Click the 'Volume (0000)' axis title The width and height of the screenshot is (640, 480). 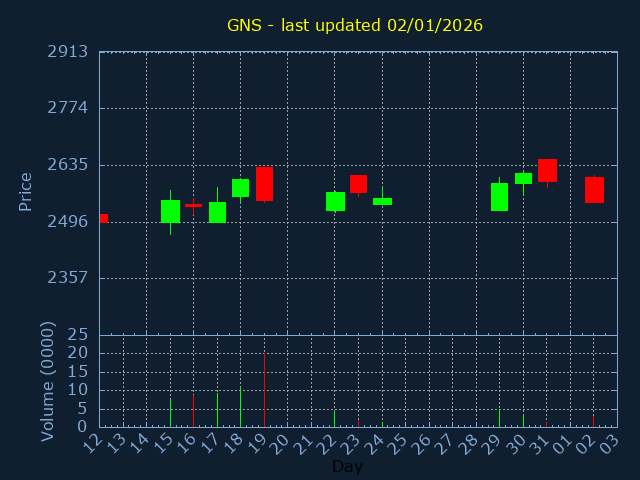click(x=47, y=381)
